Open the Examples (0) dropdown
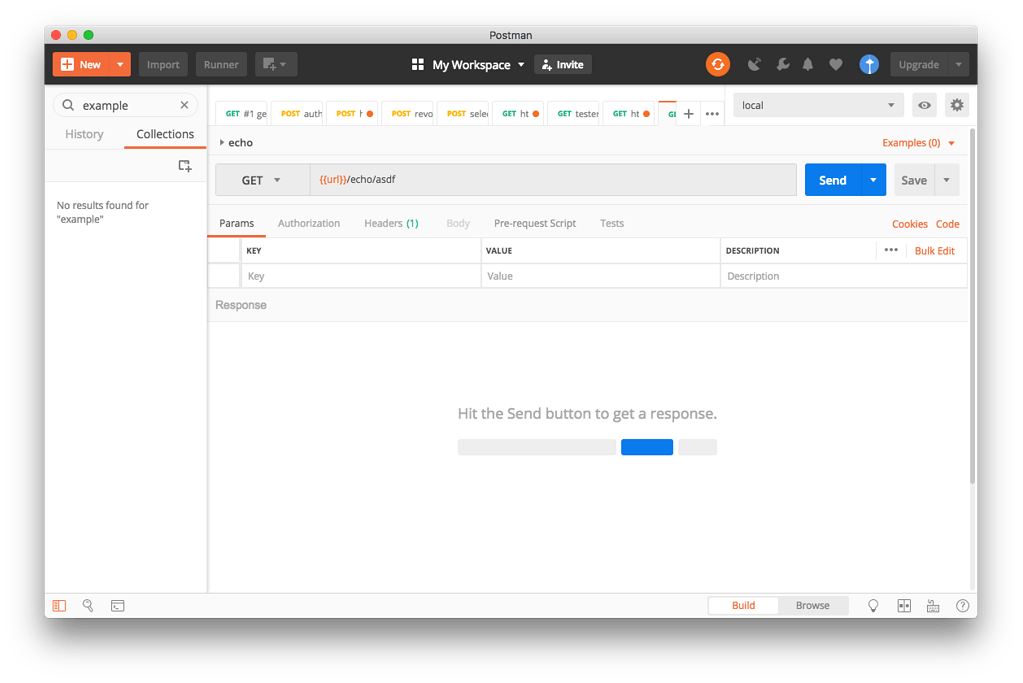The image size is (1023, 683). pyautogui.click(x=918, y=143)
